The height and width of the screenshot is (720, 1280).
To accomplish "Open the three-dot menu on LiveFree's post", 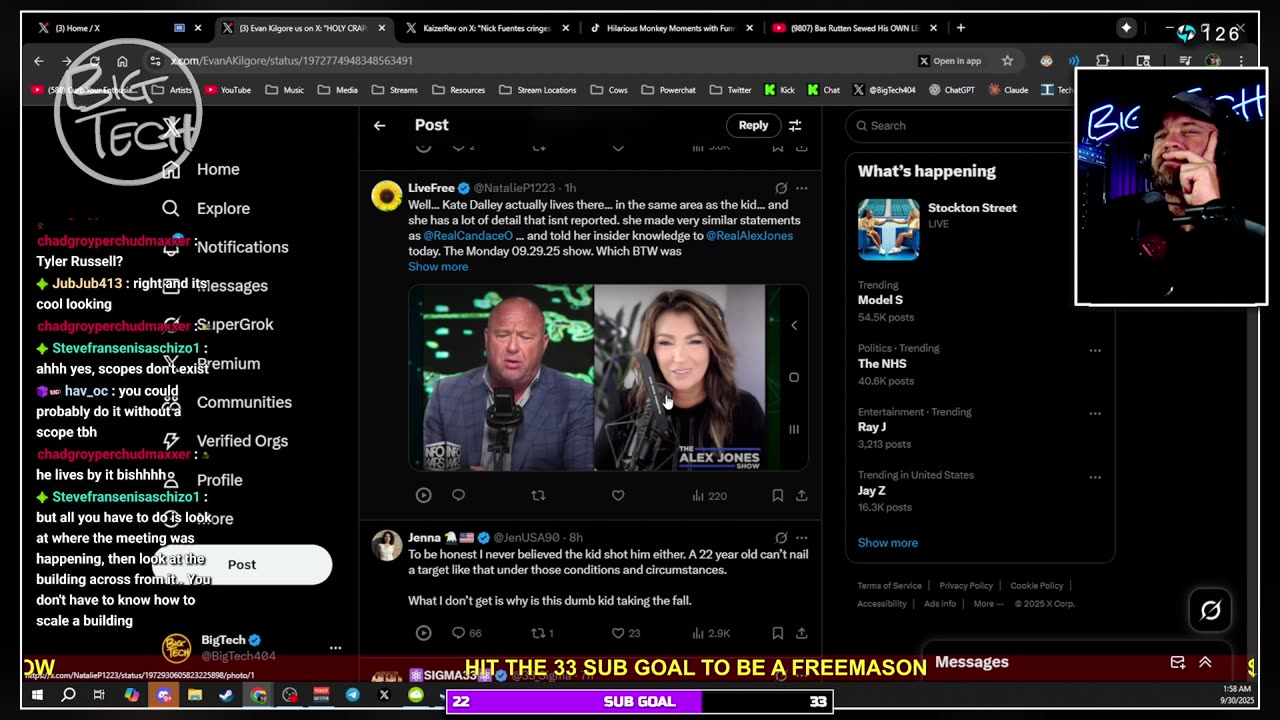I will [x=801, y=188].
